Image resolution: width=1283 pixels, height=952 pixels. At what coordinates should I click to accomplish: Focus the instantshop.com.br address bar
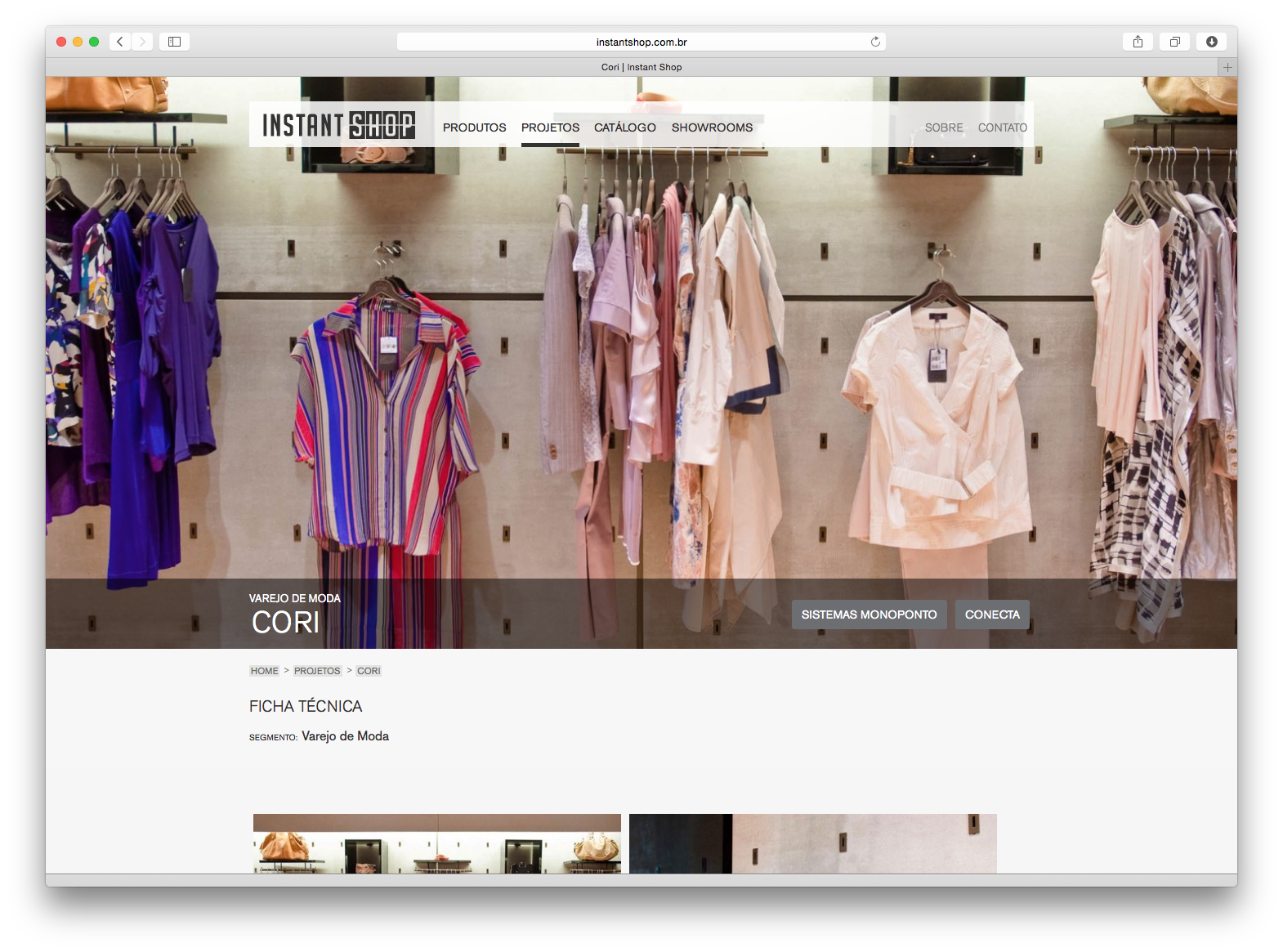(x=641, y=42)
